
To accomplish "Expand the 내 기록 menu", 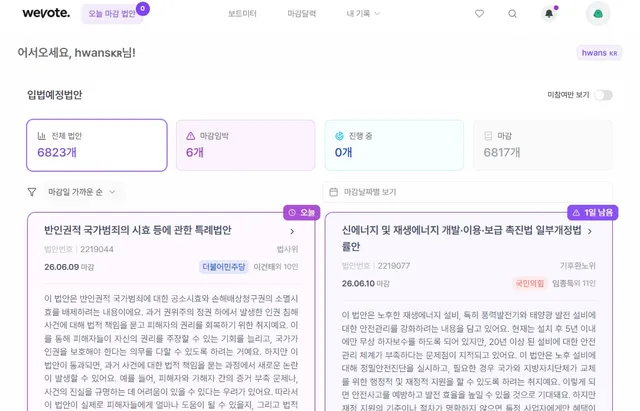I will point(363,13).
